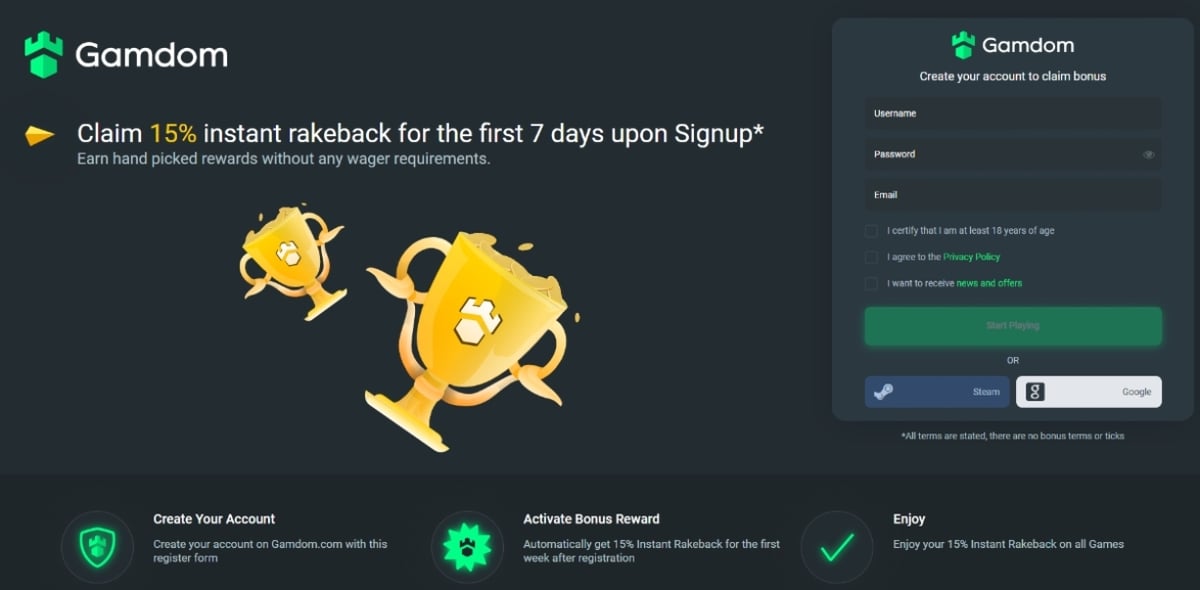This screenshot has width=1200, height=590.
Task: Click the Steam logo icon
Action: click(883, 392)
